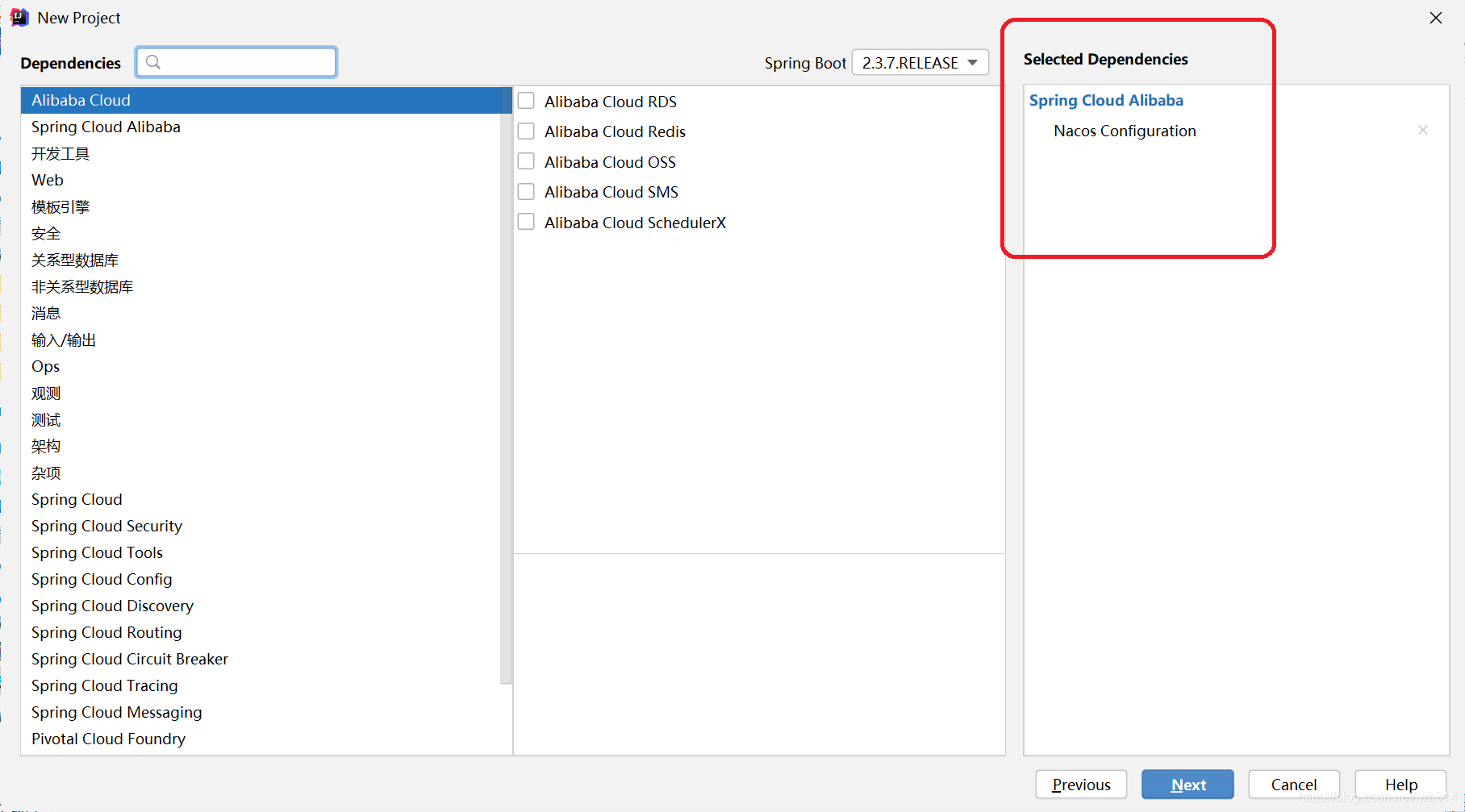
Task: Click the Alibaba Cloud Redis label
Action: coord(615,131)
